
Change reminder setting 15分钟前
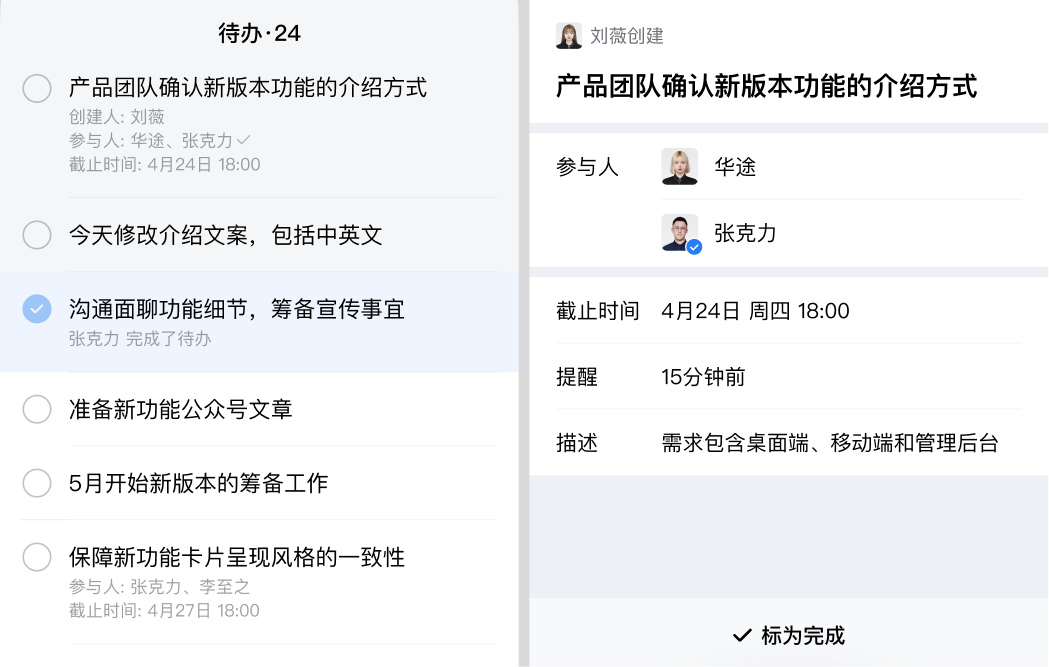pyautogui.click(x=789, y=377)
